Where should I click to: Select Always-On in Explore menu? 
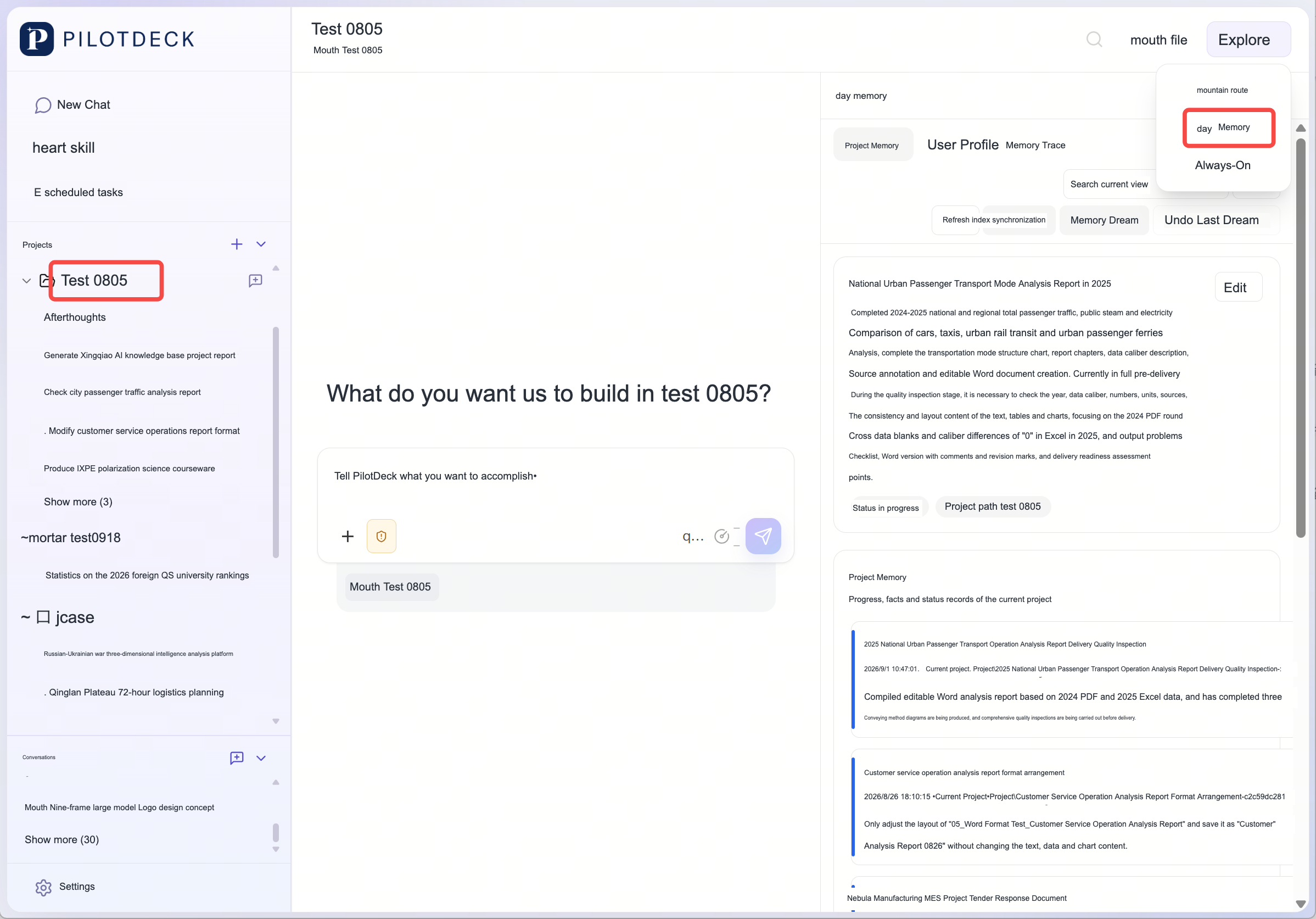coord(1222,166)
